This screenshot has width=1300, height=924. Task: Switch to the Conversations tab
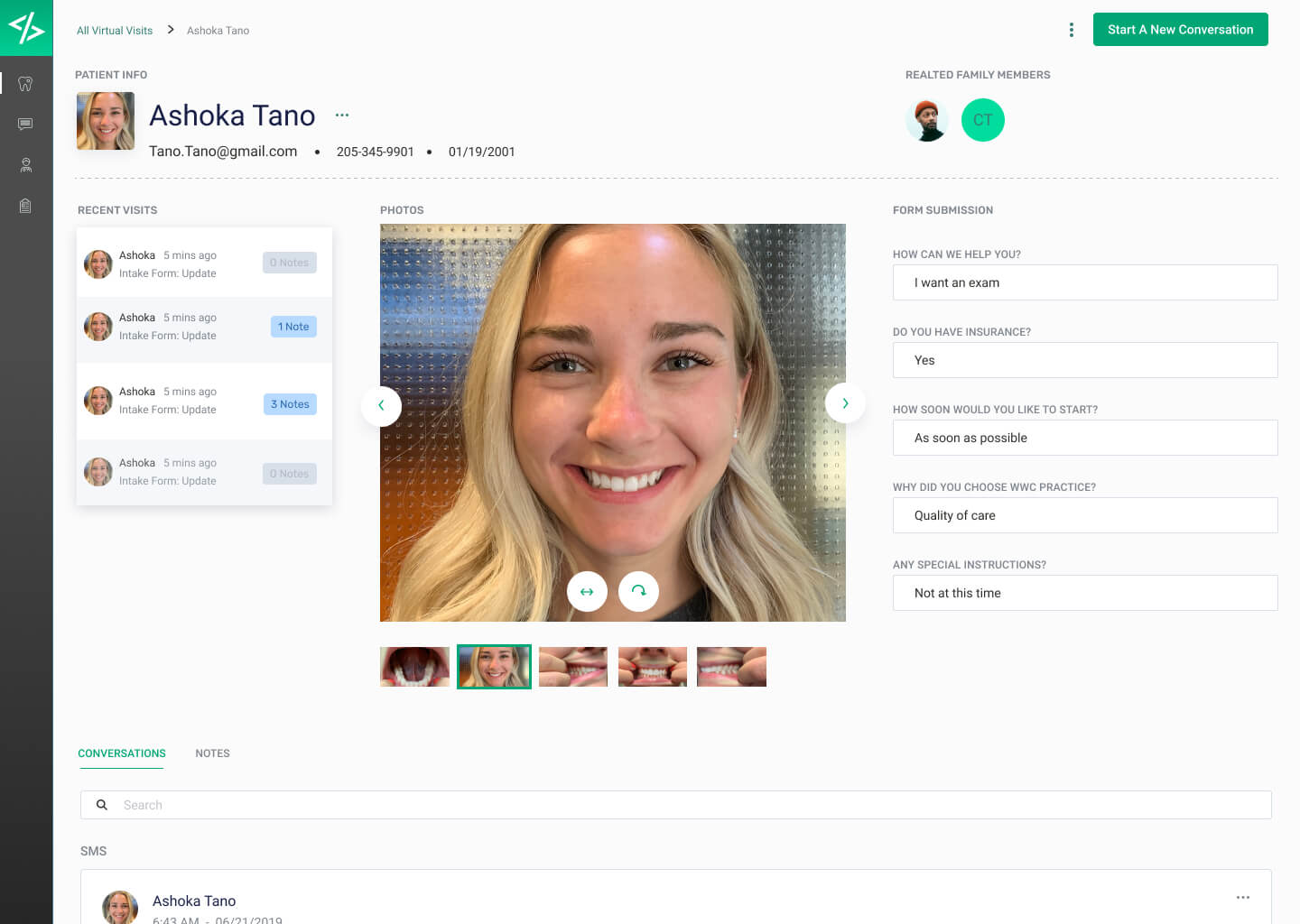point(122,753)
